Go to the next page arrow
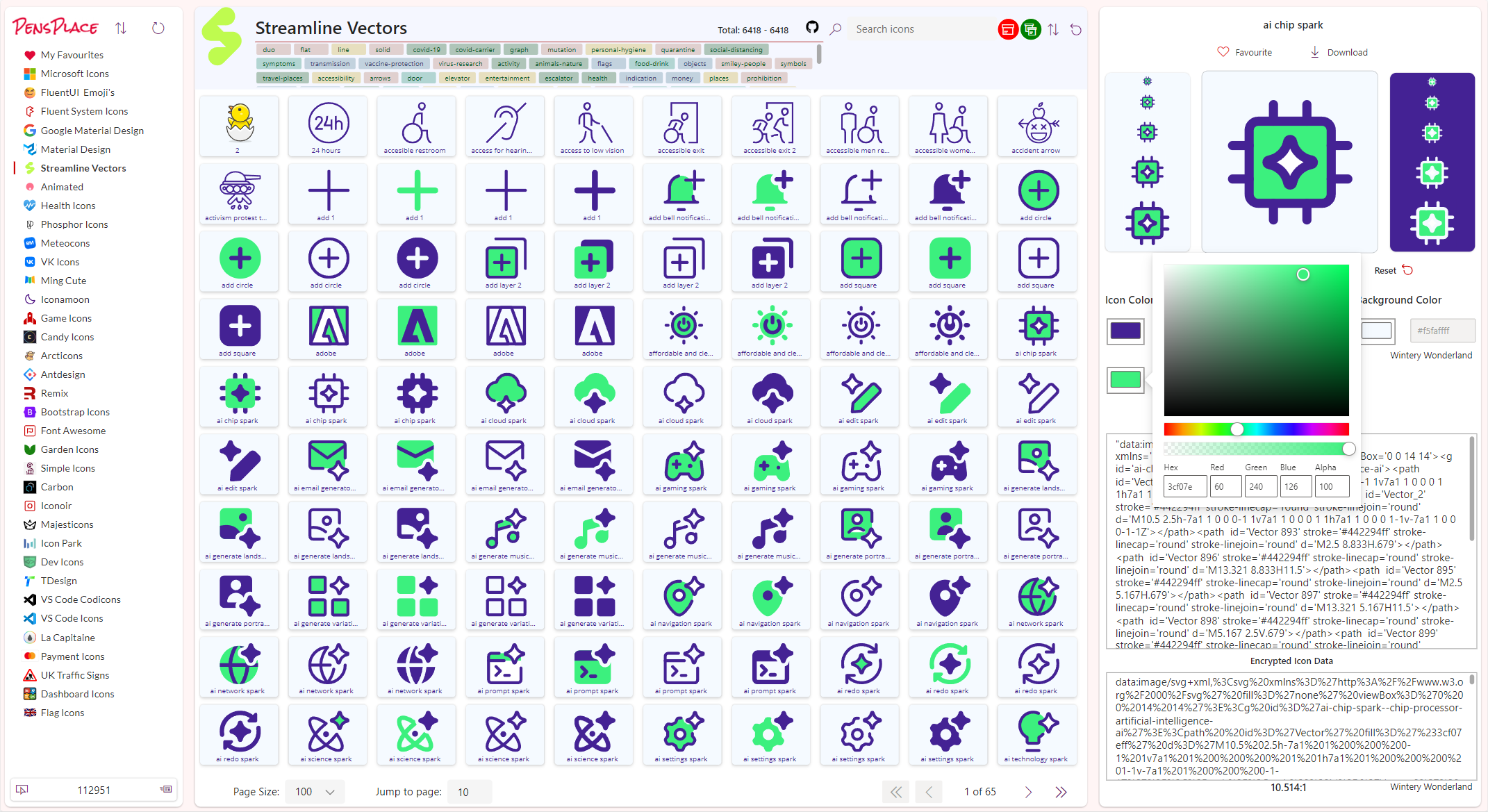 click(1028, 792)
